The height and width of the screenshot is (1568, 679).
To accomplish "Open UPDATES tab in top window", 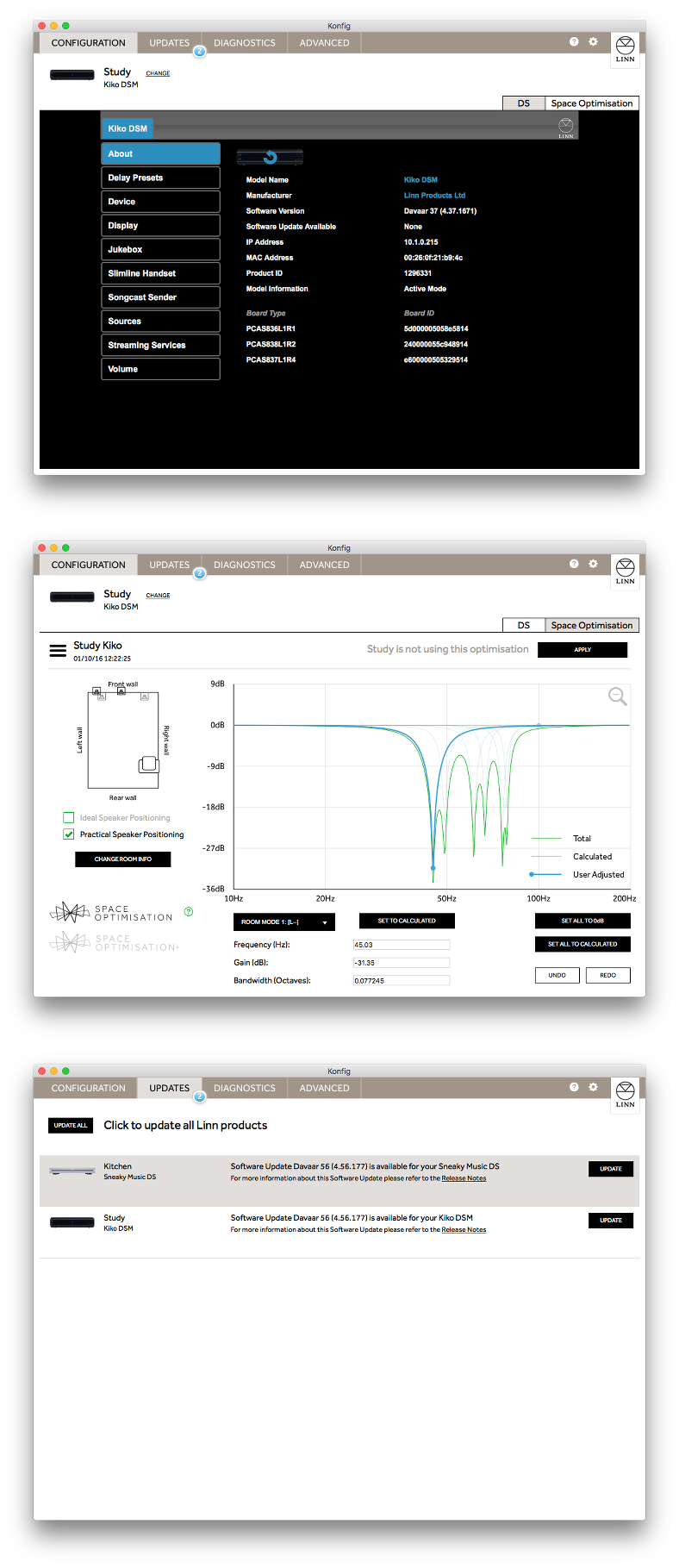I will (x=170, y=42).
